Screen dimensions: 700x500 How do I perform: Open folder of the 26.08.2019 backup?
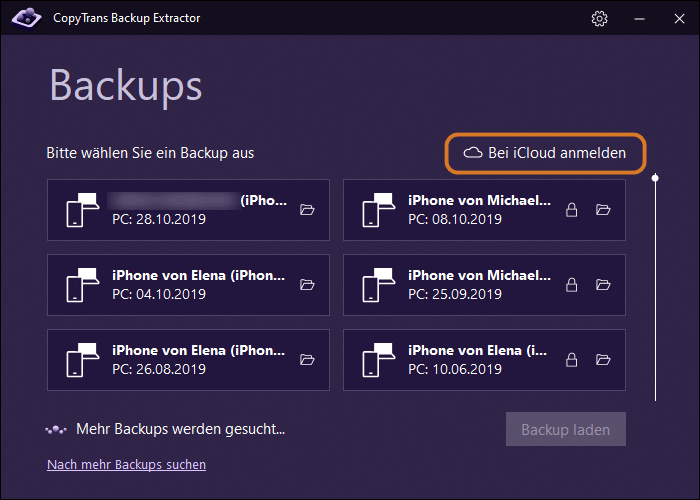coord(307,359)
